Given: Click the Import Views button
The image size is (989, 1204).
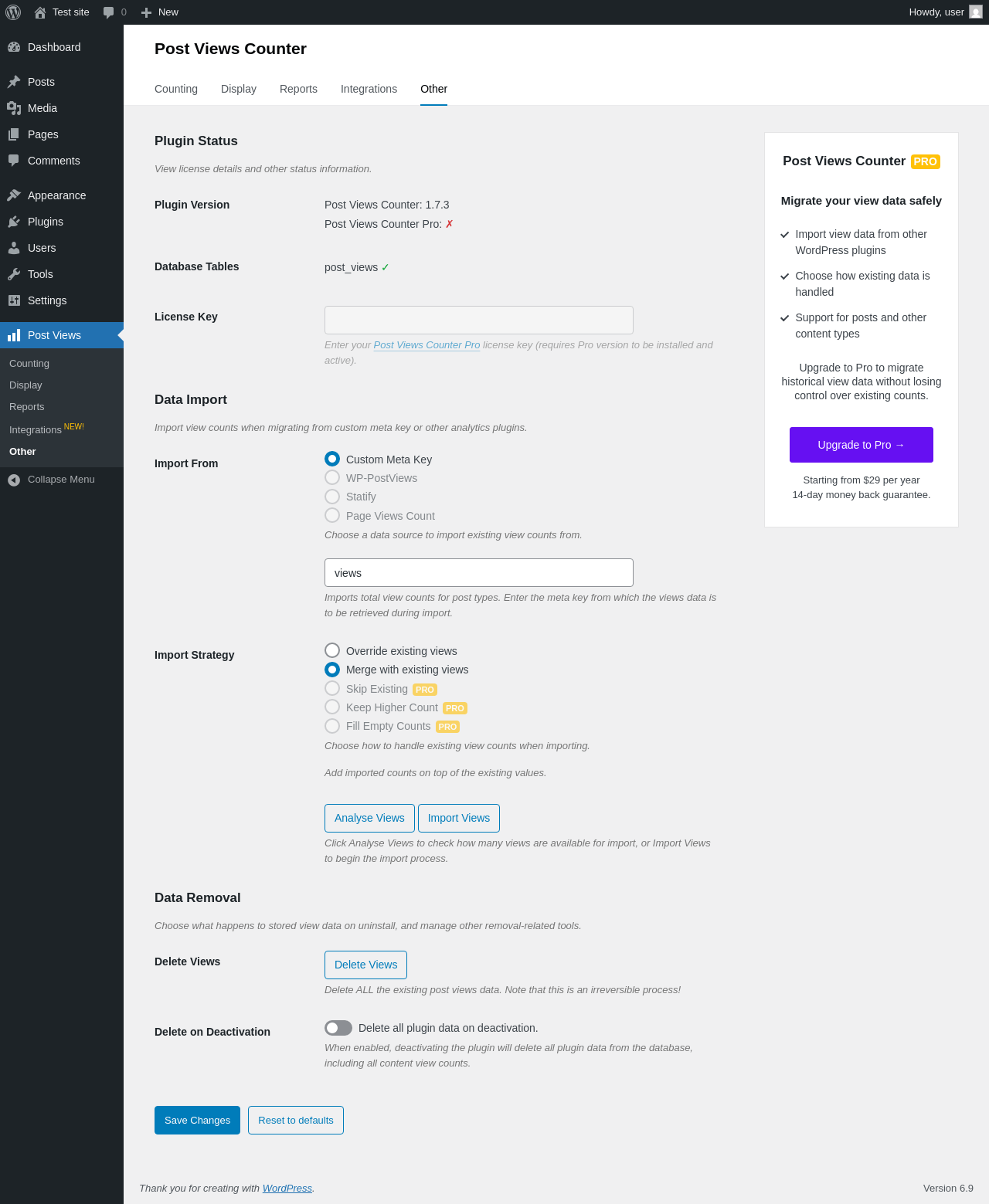Looking at the screenshot, I should 459,818.
